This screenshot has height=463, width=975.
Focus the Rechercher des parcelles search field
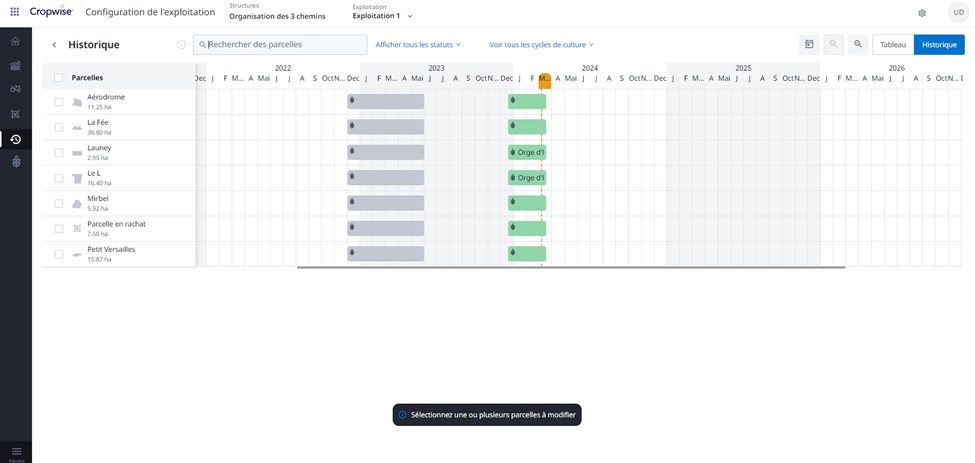coord(284,45)
